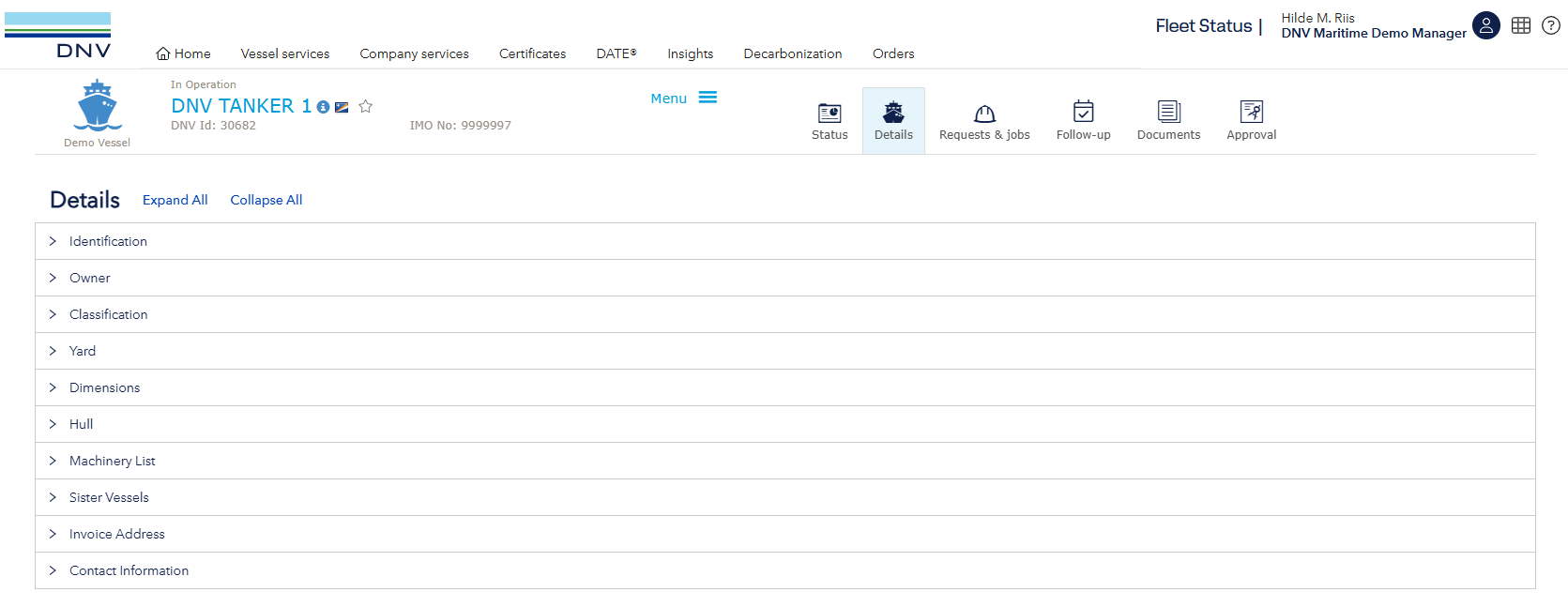This screenshot has width=1568, height=607.
Task: Click the Collapse All link
Action: [x=266, y=200]
